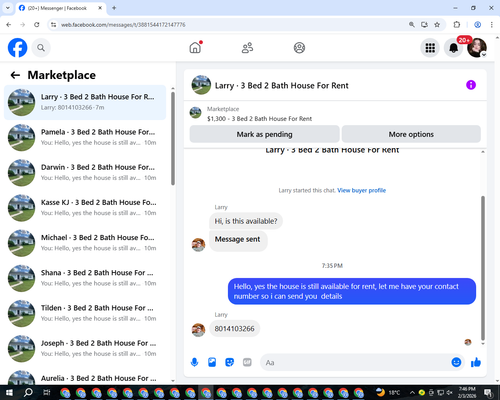Choose a sticker icon
The width and height of the screenshot is (500, 400).
tap(230, 362)
